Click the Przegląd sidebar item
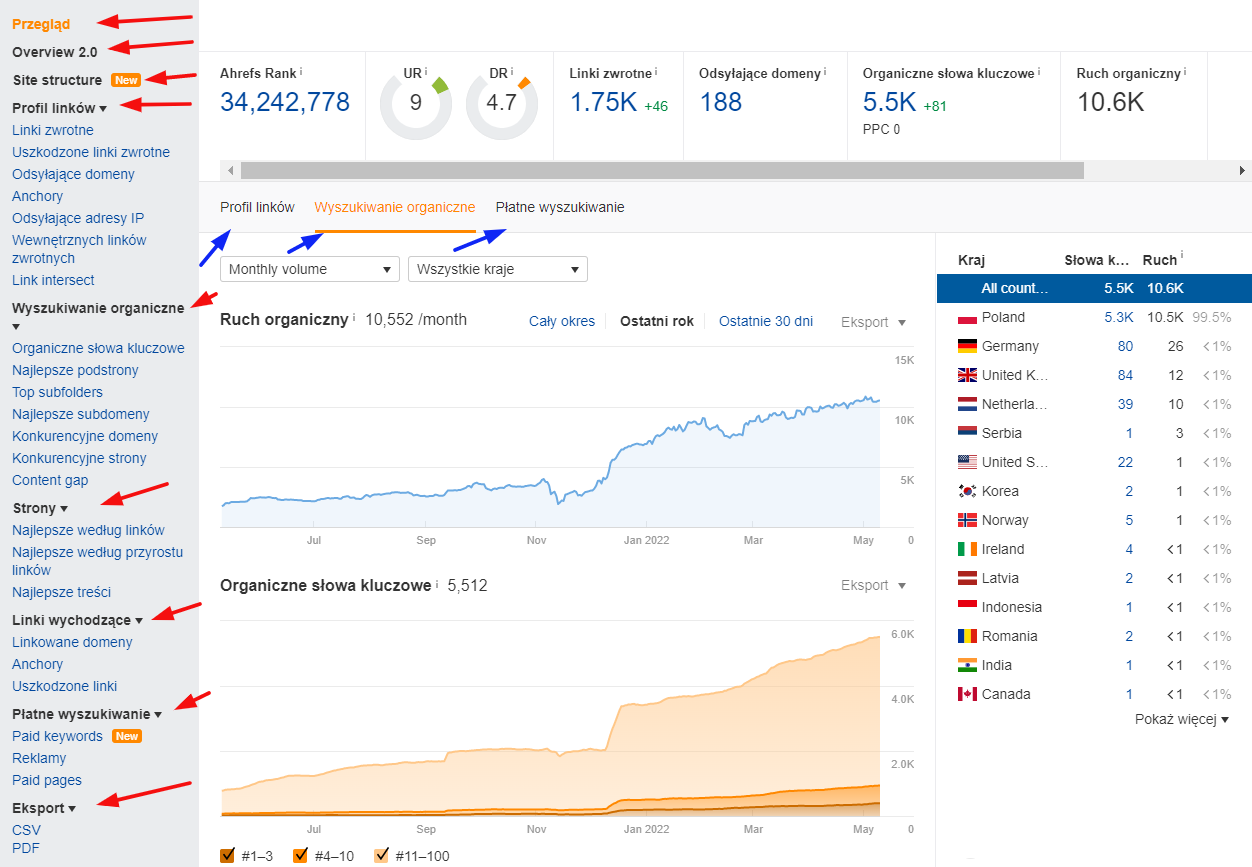1252x867 pixels. (x=41, y=24)
